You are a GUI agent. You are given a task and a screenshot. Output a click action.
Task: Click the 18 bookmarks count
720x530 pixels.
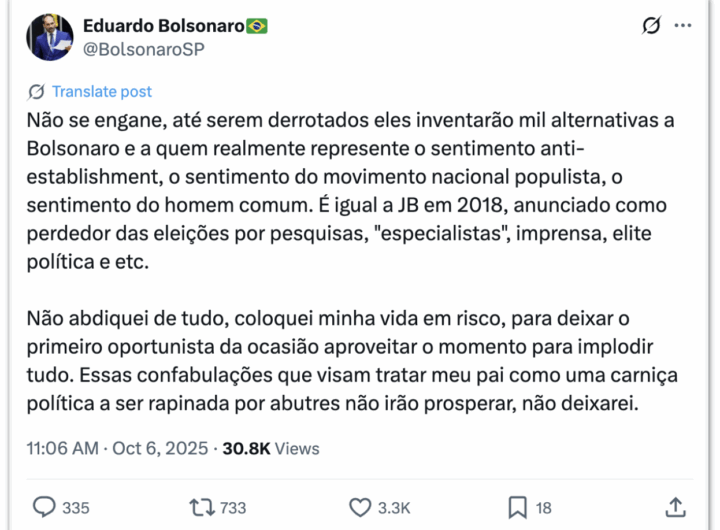(x=543, y=508)
